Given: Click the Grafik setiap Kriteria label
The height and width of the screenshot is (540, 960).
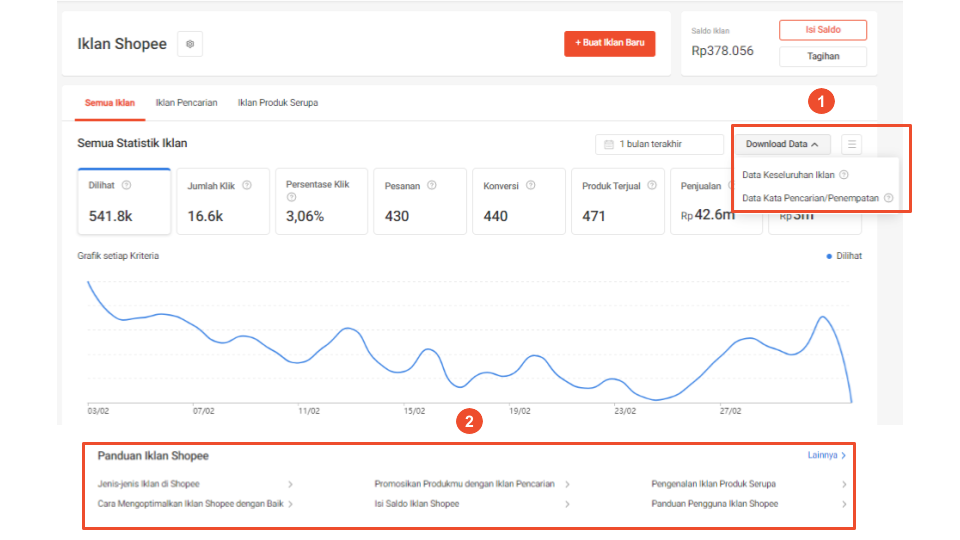Looking at the screenshot, I should (118, 256).
